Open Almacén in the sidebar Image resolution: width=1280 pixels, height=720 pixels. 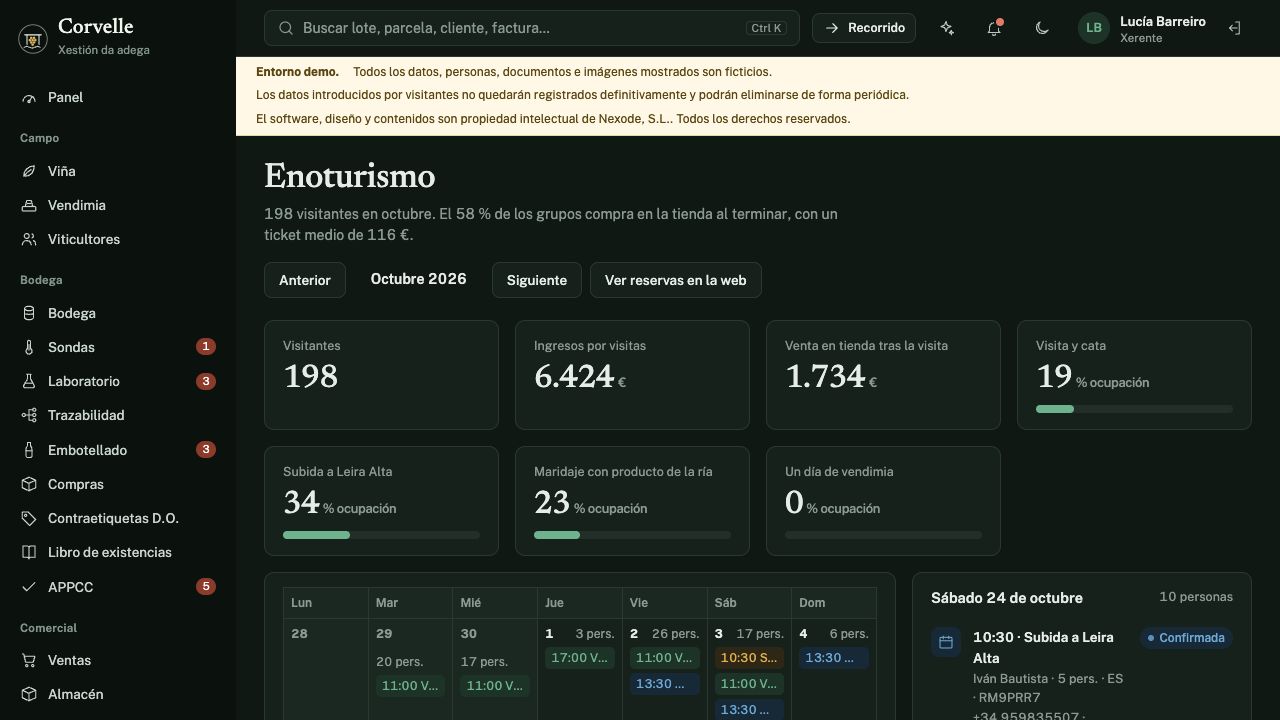(118, 695)
